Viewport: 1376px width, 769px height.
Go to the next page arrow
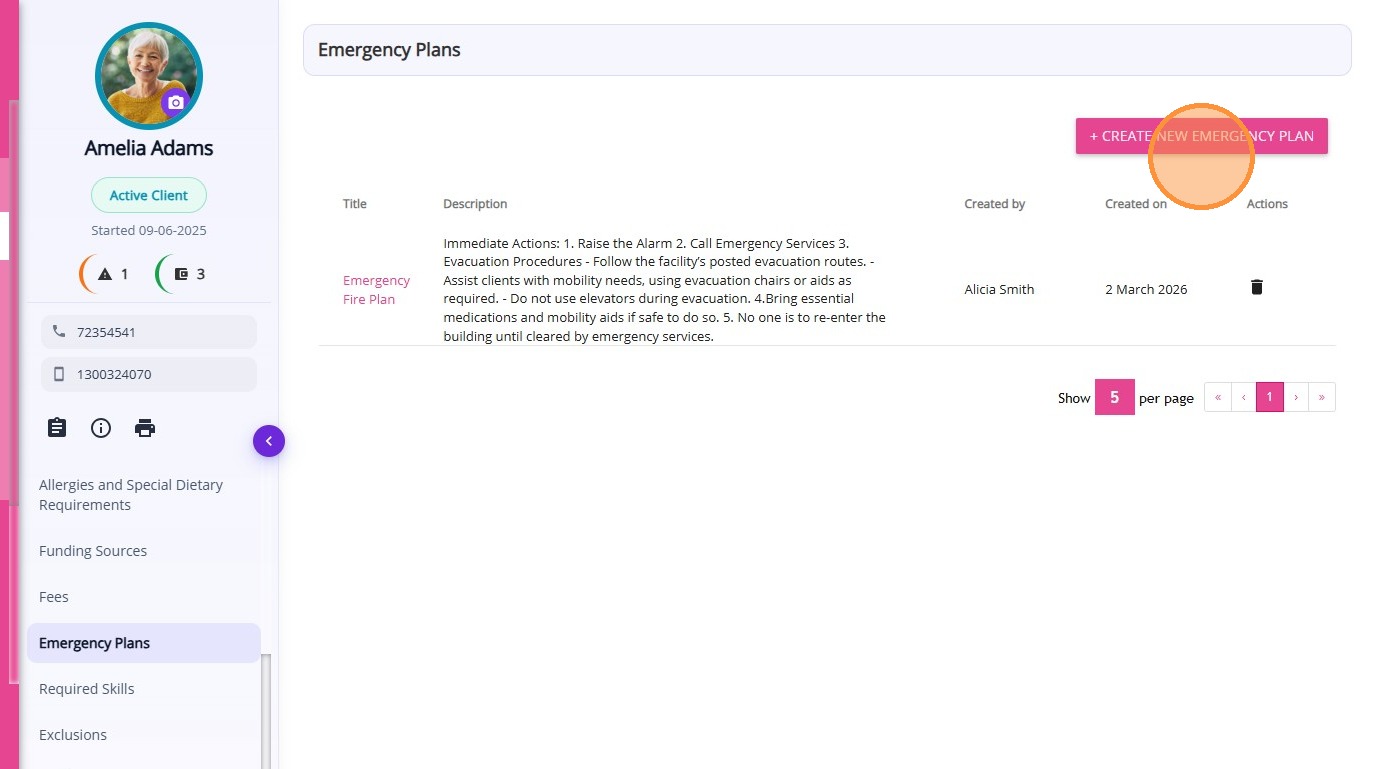click(1296, 397)
